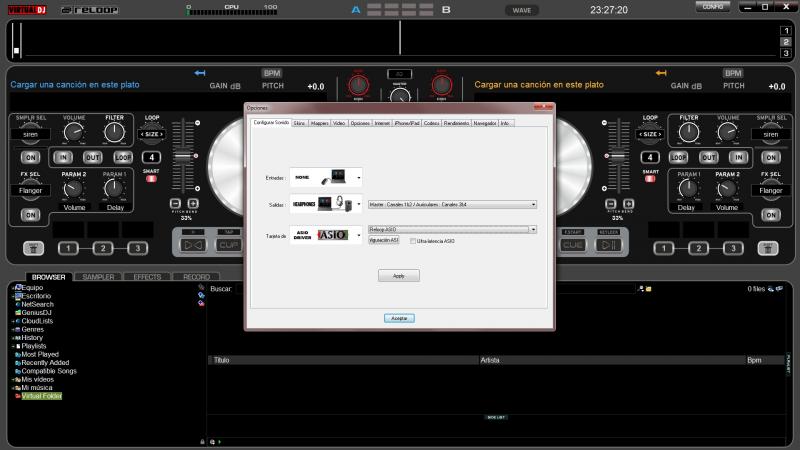Viewport: 800px width, 450px height.
Task: Click the left deck pitch fader
Action: (183, 156)
